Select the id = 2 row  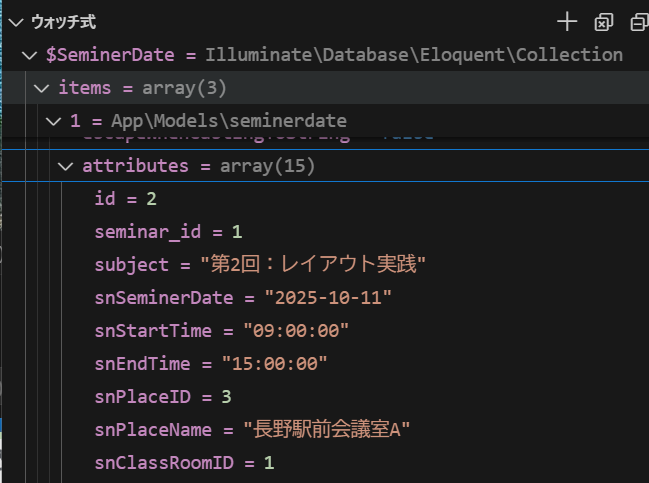(325, 199)
